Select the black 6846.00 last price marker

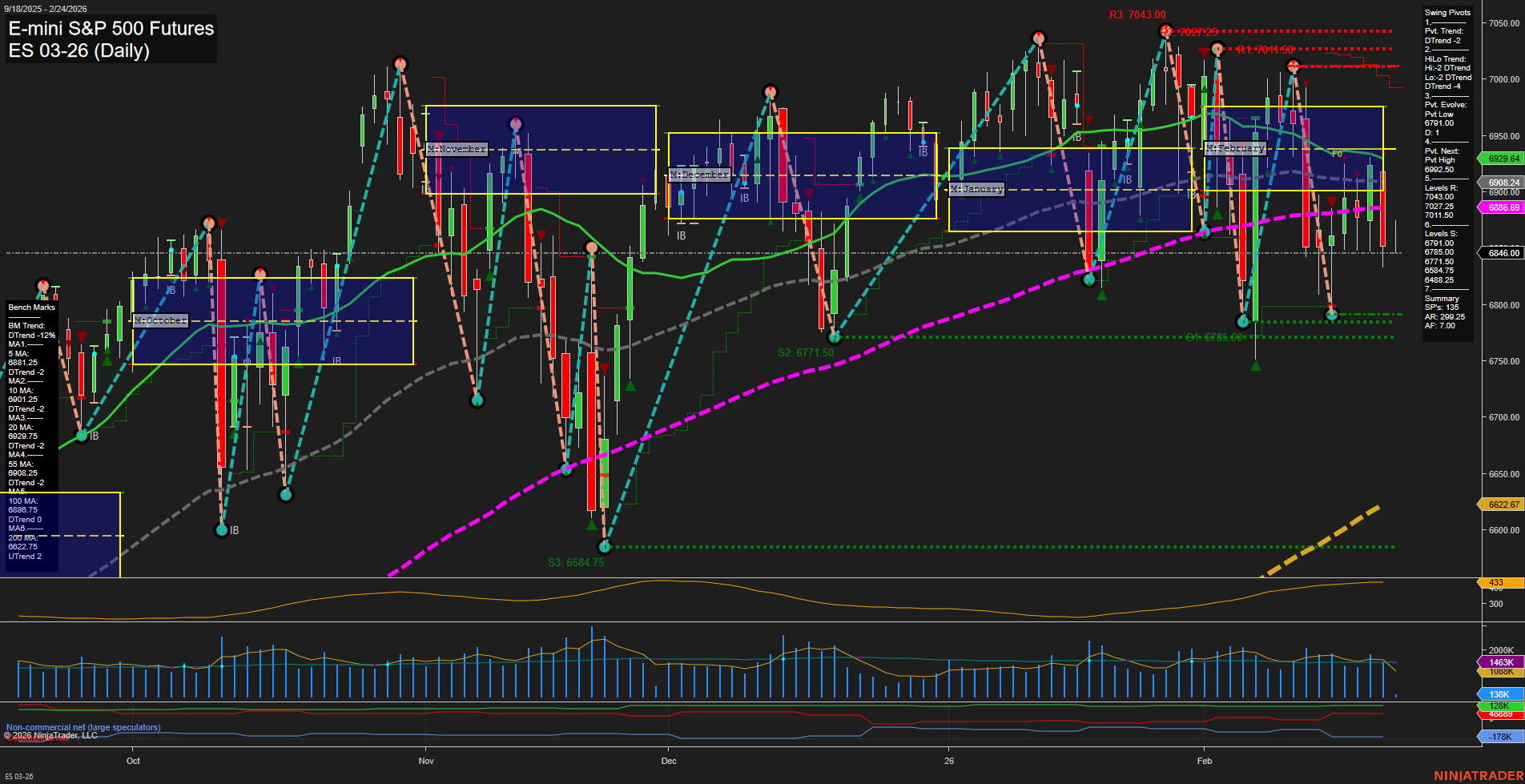(x=1499, y=252)
